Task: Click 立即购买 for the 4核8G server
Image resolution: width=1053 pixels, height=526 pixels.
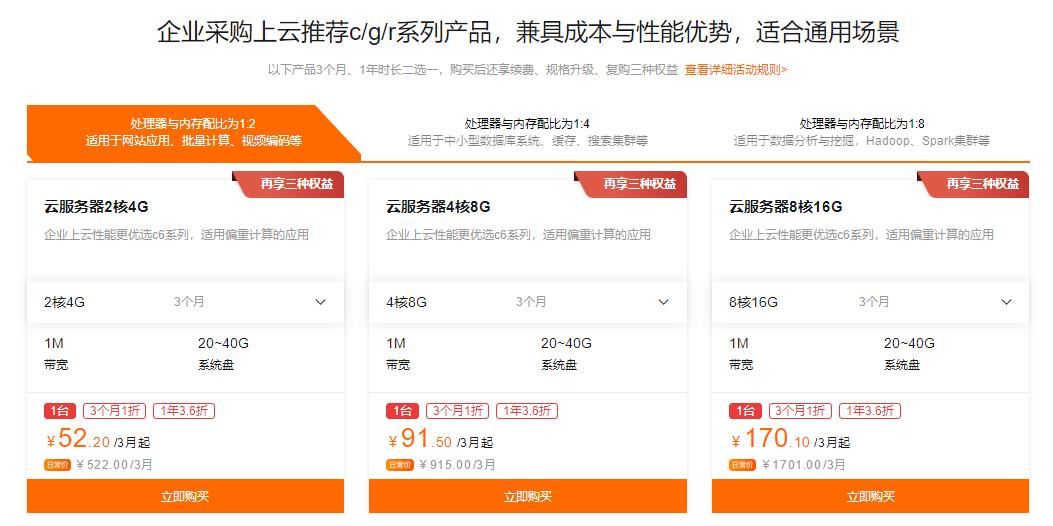Action: [528, 496]
